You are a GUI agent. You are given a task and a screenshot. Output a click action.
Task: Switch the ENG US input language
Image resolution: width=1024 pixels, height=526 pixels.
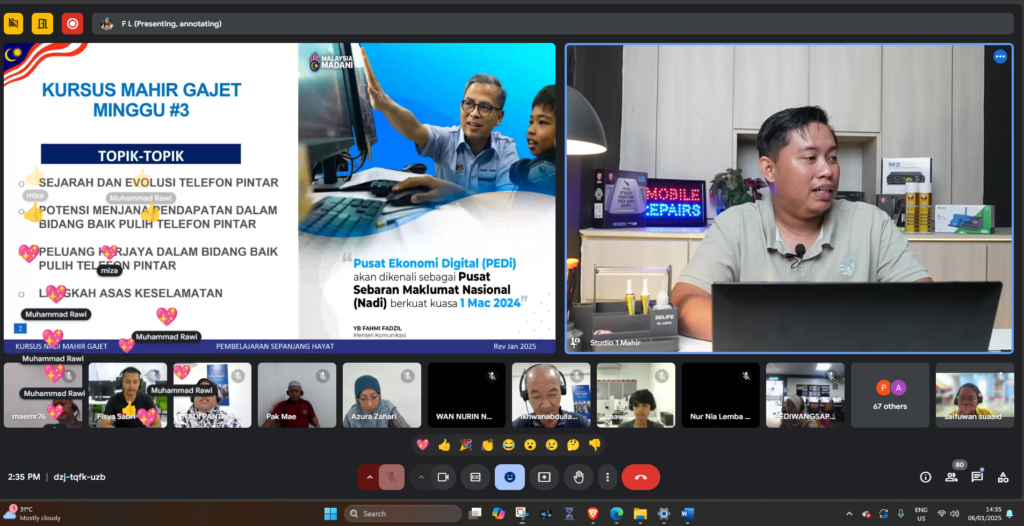pyautogui.click(x=921, y=514)
